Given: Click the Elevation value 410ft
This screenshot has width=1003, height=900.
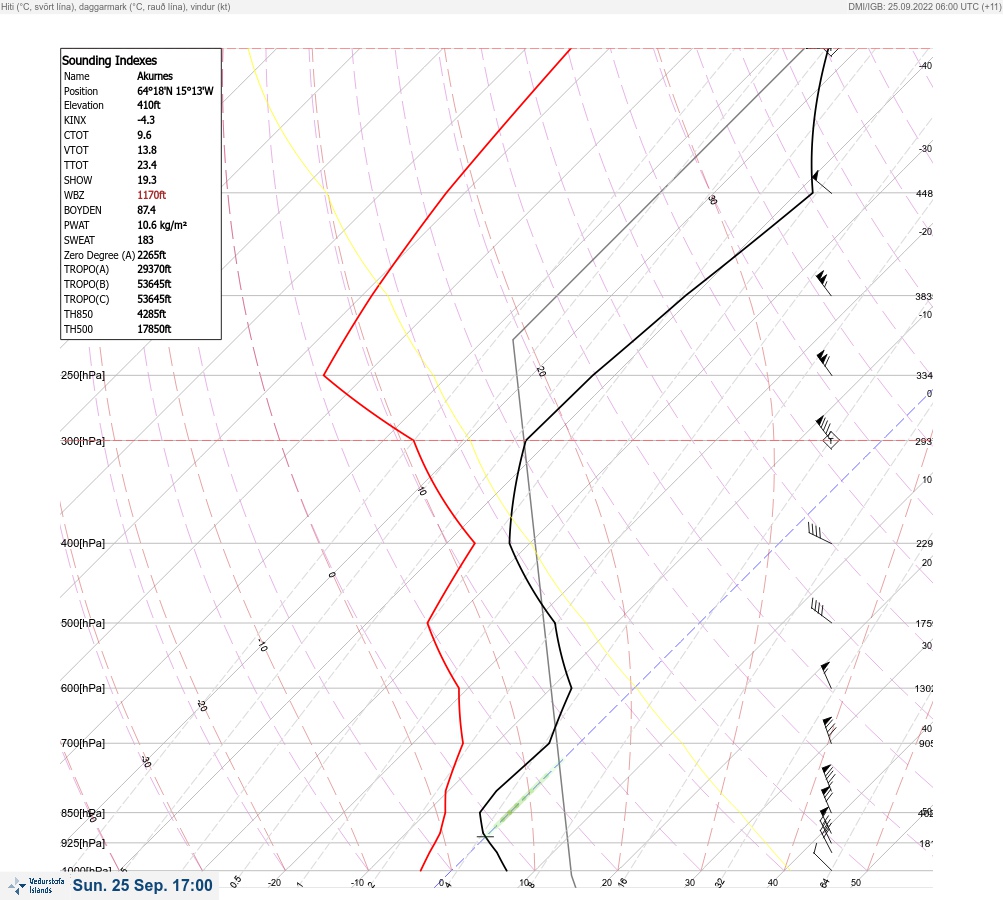Looking at the screenshot, I should pyautogui.click(x=148, y=105).
